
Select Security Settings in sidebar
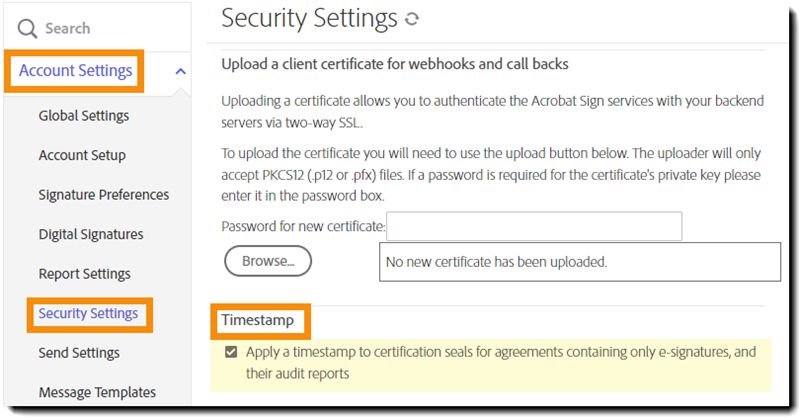pos(88,313)
